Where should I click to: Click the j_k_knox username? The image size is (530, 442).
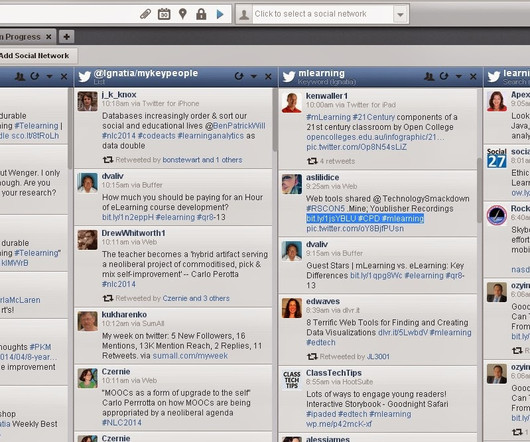point(119,95)
